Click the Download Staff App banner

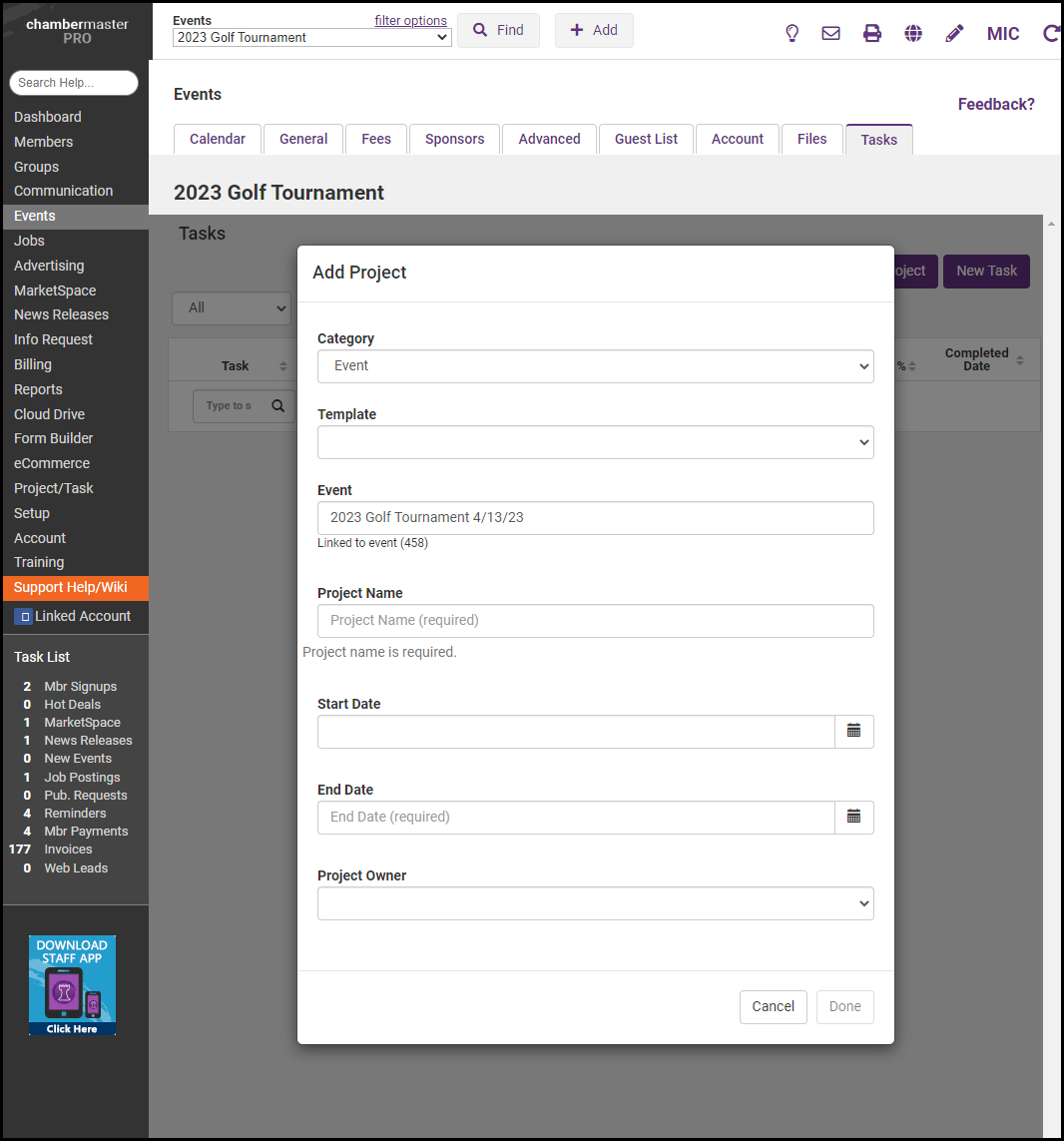coord(72,984)
